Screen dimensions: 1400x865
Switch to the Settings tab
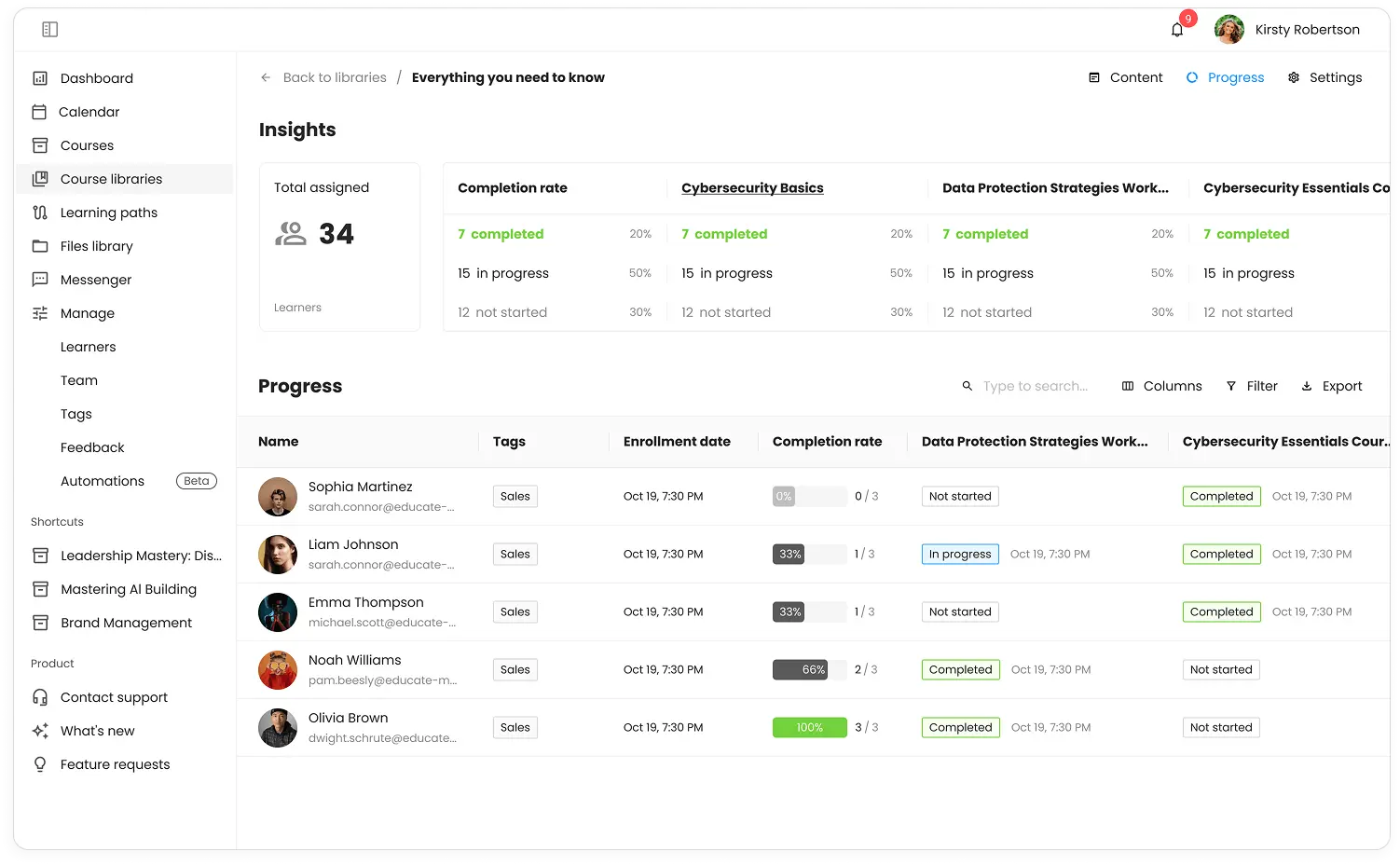pyautogui.click(x=1325, y=77)
